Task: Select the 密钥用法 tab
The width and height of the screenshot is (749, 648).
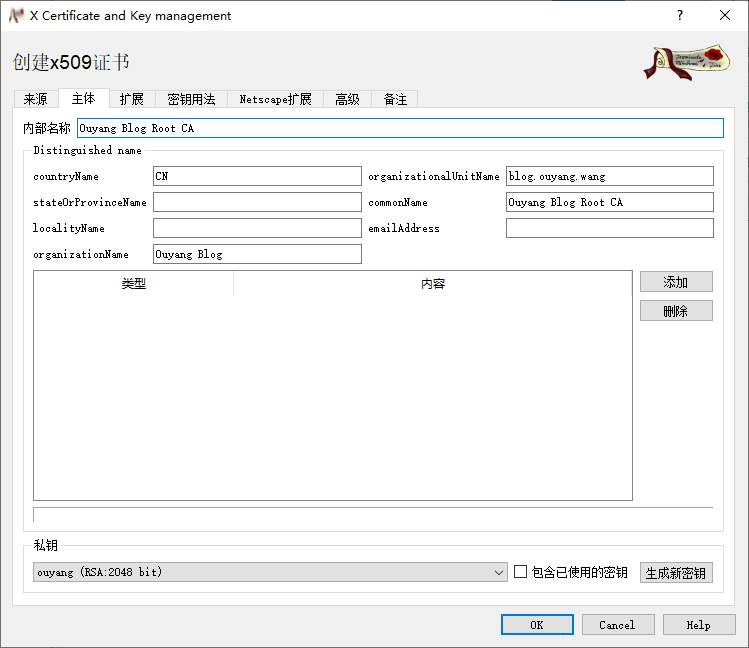Action: [x=191, y=99]
